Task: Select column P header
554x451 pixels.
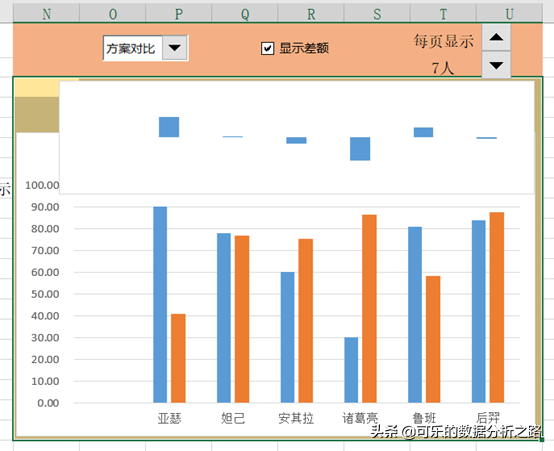Action: (x=179, y=14)
